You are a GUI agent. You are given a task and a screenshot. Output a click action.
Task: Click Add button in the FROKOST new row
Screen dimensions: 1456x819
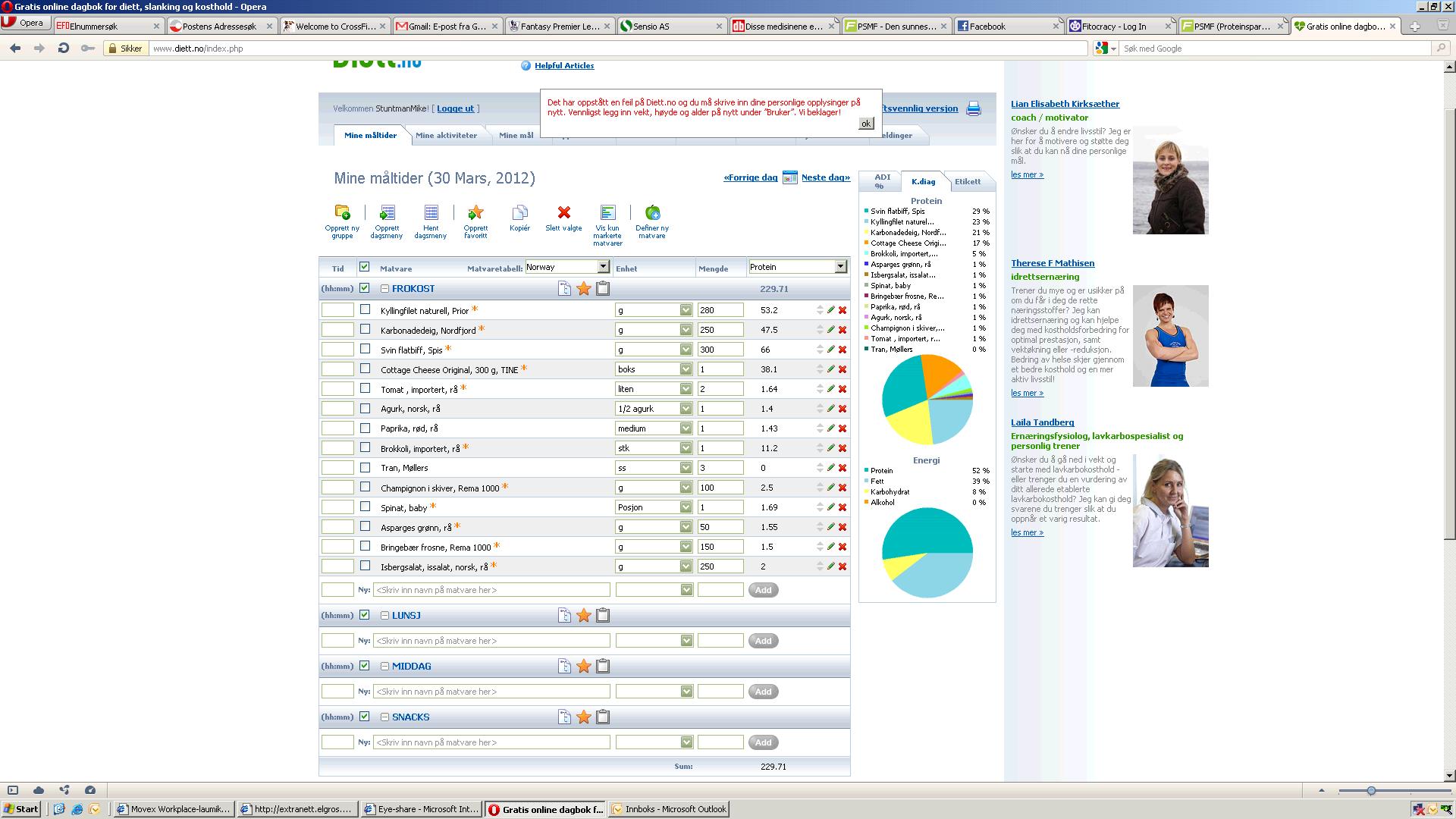(x=763, y=590)
